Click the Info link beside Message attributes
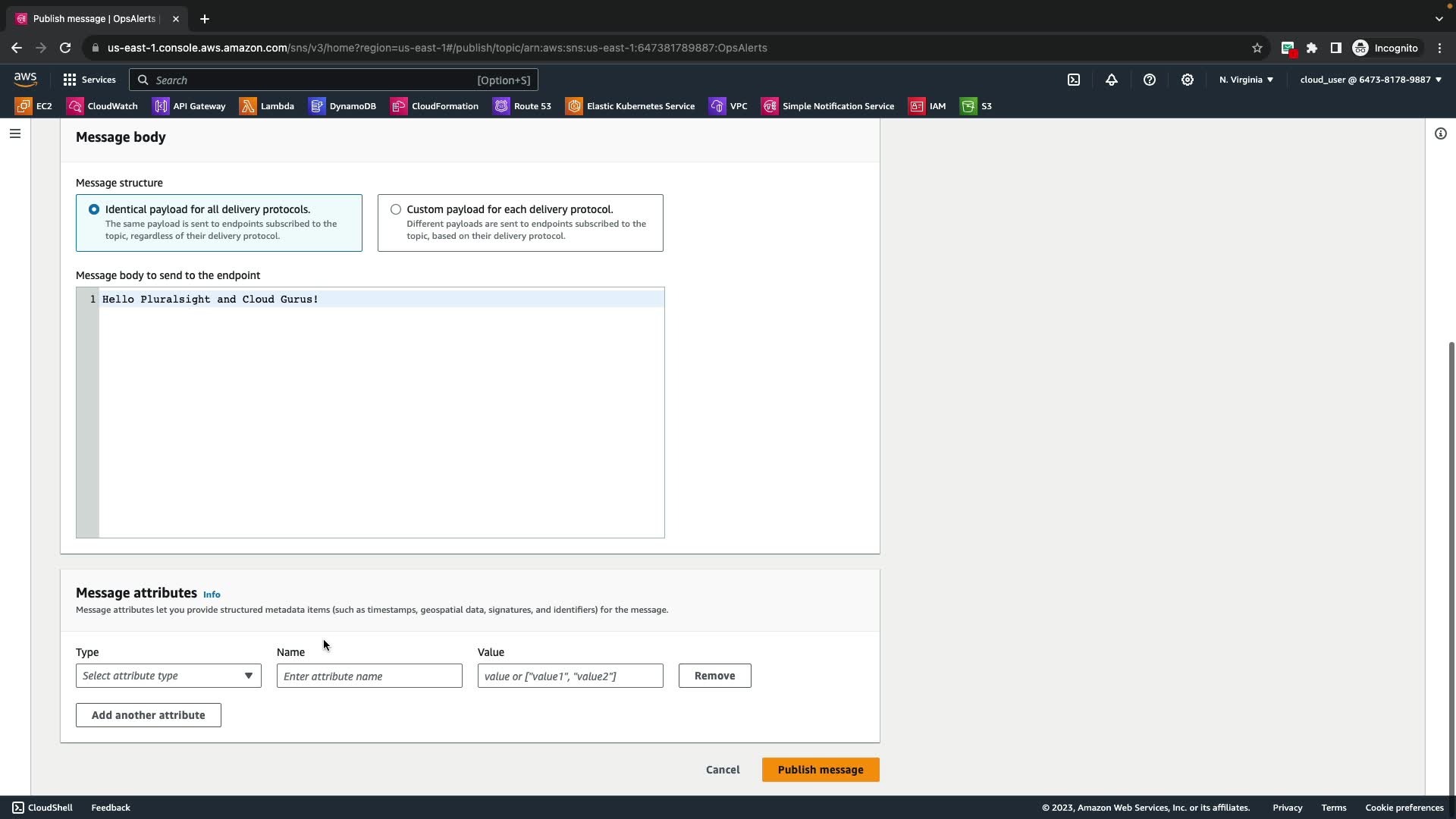 [x=212, y=595]
